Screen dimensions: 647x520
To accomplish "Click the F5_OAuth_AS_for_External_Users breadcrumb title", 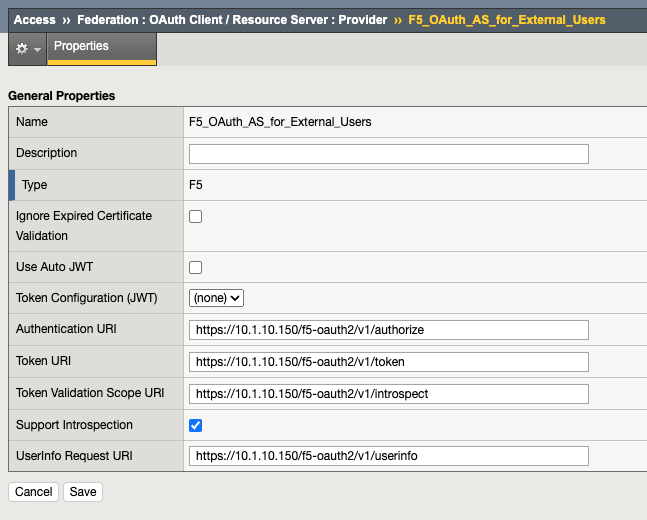I will point(507,19).
